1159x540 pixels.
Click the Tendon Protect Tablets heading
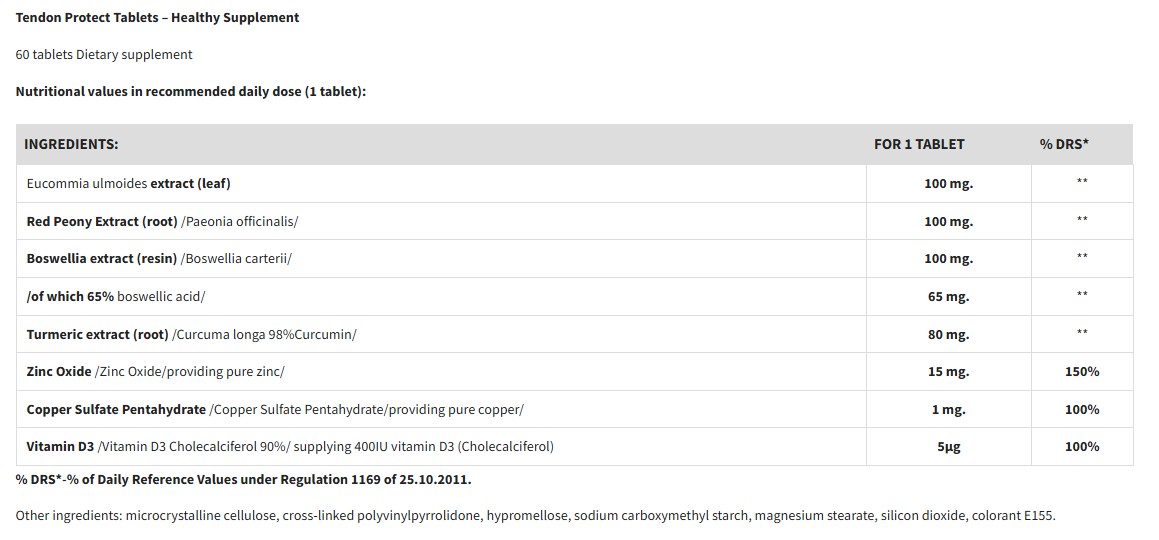pos(157,17)
